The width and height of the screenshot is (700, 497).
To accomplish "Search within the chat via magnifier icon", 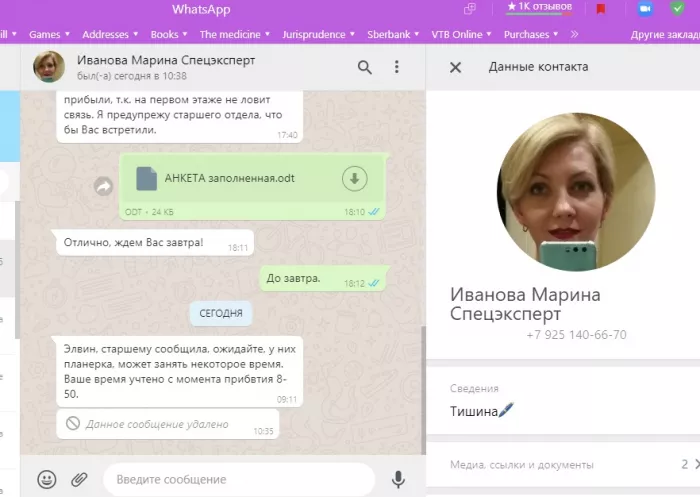I will click(365, 67).
